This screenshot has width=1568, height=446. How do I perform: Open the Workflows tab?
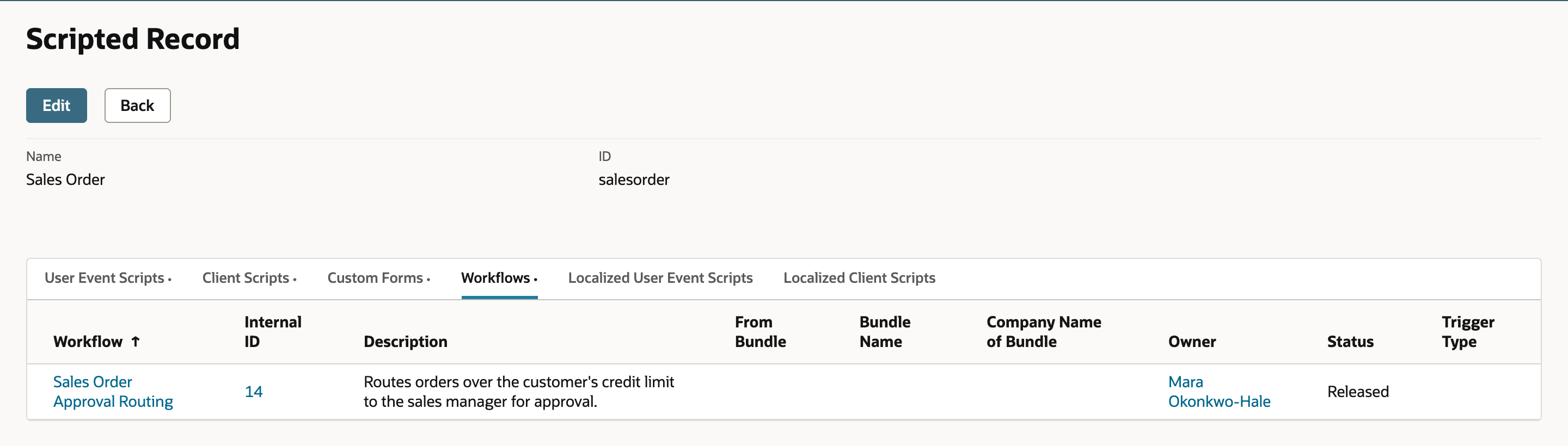(x=499, y=278)
